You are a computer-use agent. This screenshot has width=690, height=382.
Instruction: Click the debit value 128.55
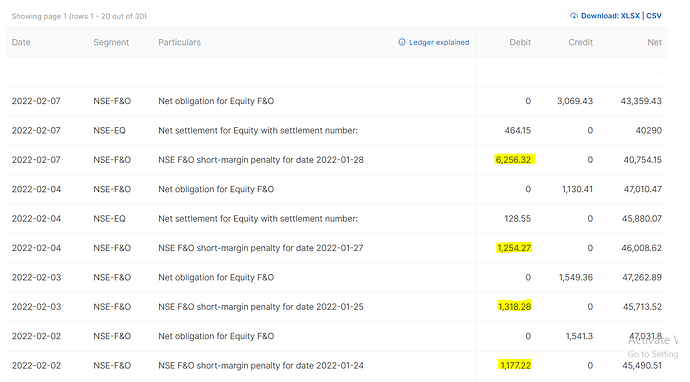coord(518,219)
